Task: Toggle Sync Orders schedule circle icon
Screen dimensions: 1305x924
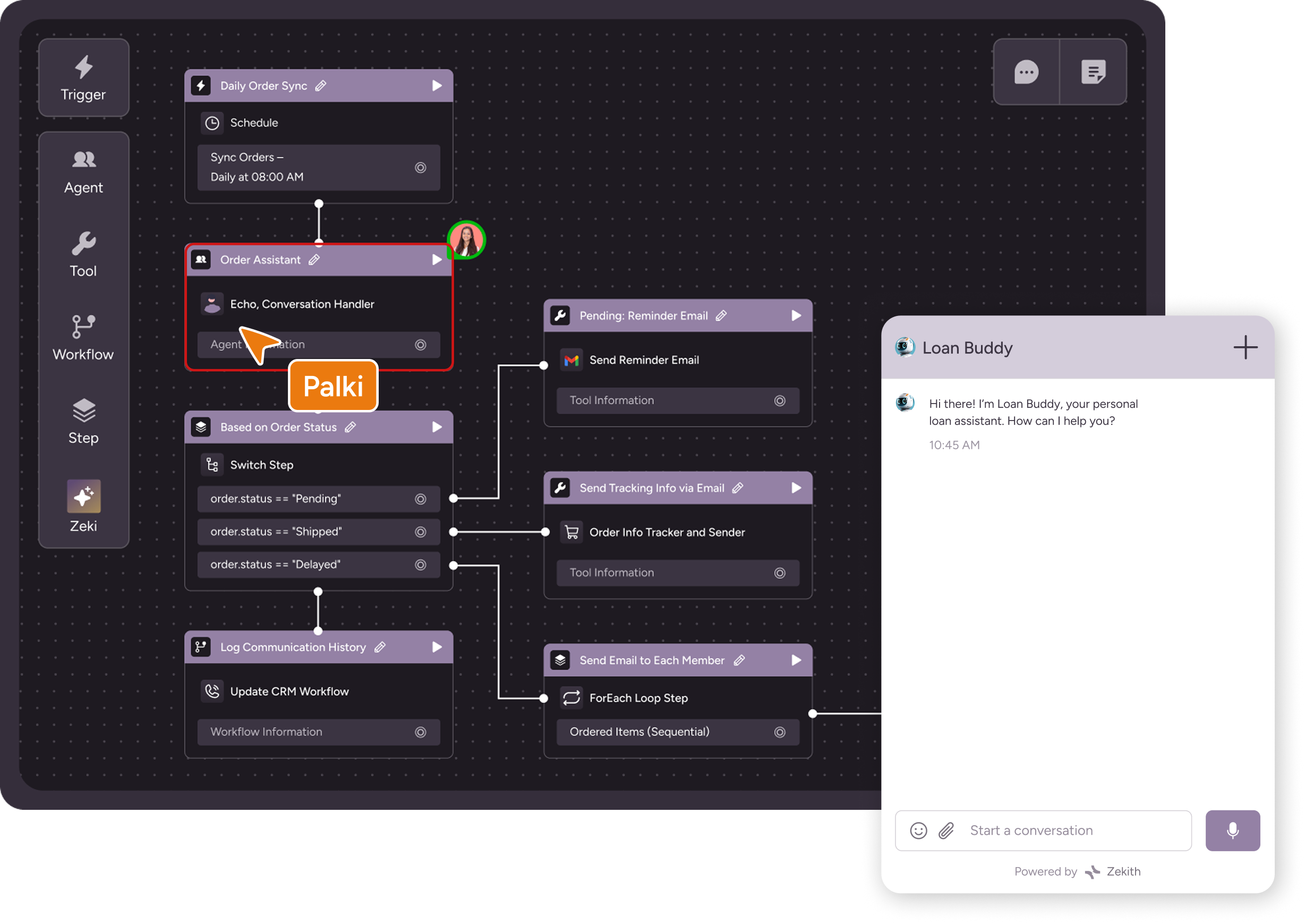Action: (x=421, y=167)
